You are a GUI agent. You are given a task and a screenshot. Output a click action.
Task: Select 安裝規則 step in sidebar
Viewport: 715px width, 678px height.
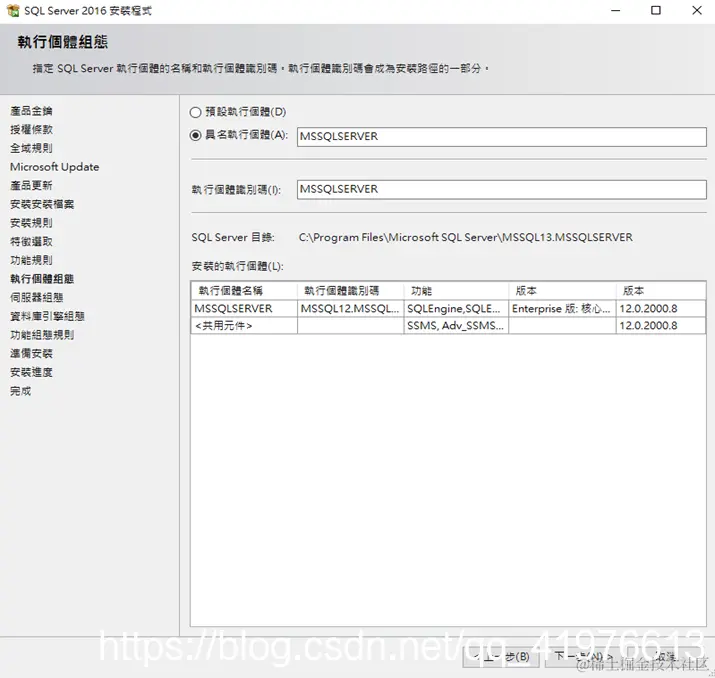[31, 223]
